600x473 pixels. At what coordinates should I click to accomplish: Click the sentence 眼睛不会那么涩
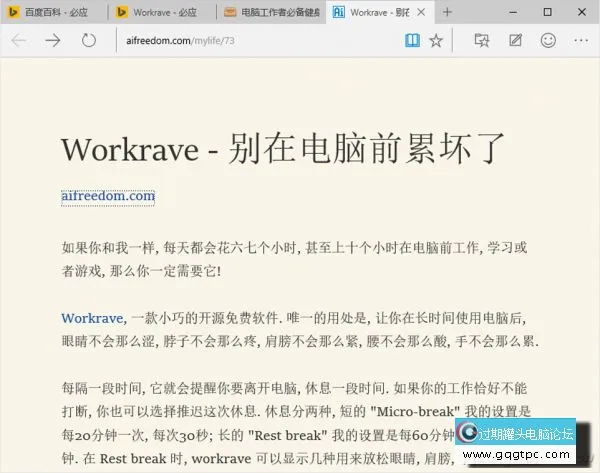110,341
